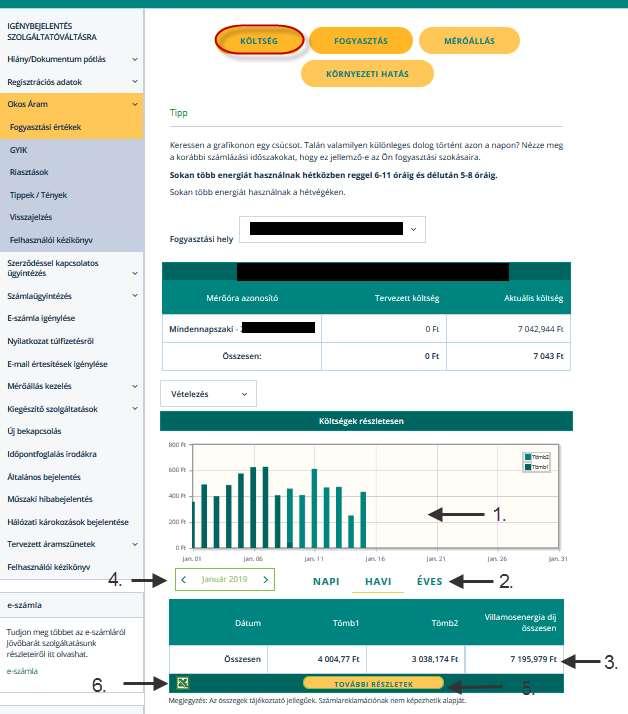Switch to the FOGYASZTÁS tab
The height and width of the screenshot is (714, 628).
coord(361,41)
